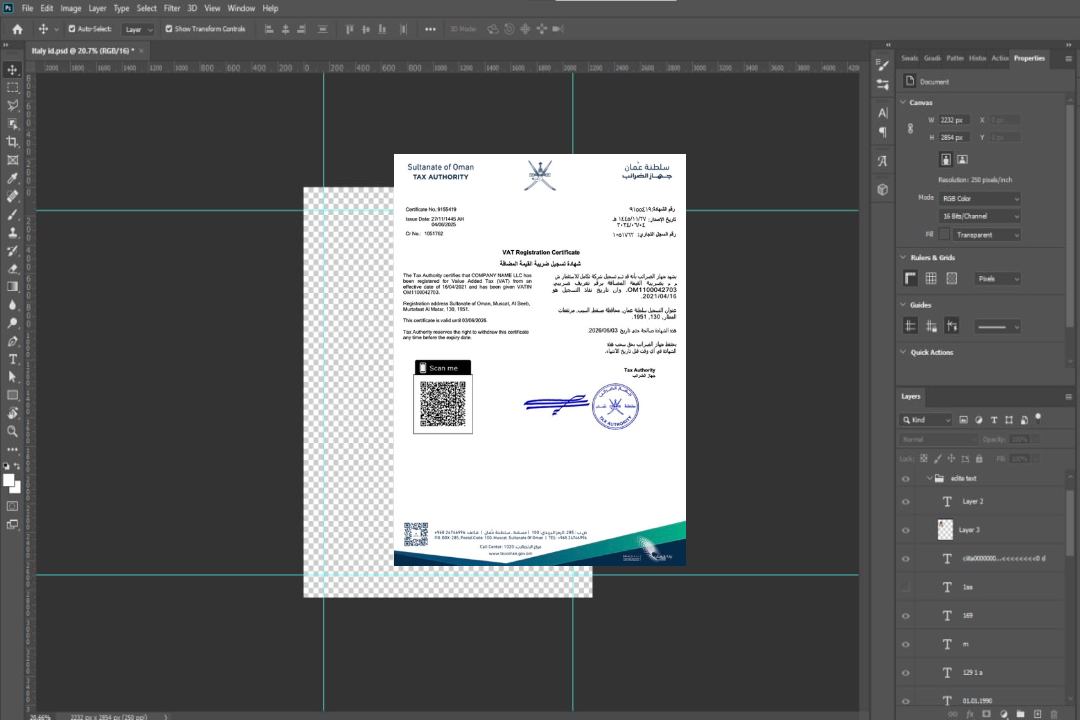Open the ruler units Pixels dropdown
Image resolution: width=1080 pixels, height=720 pixels.
(x=997, y=278)
